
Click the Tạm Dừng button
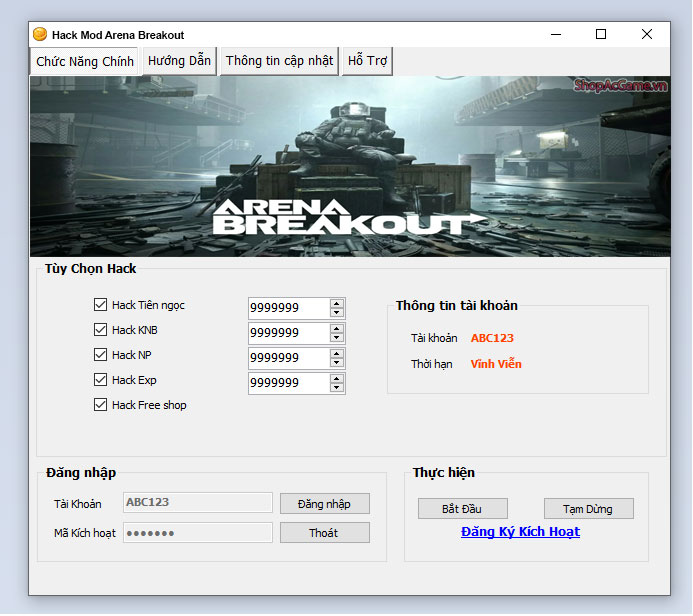pyautogui.click(x=589, y=509)
